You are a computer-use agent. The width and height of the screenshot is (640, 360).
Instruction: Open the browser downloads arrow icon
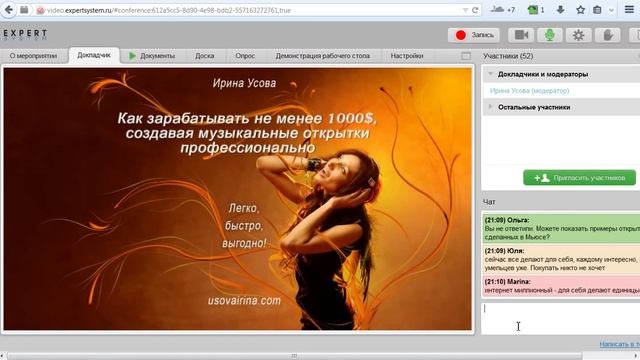coord(560,10)
